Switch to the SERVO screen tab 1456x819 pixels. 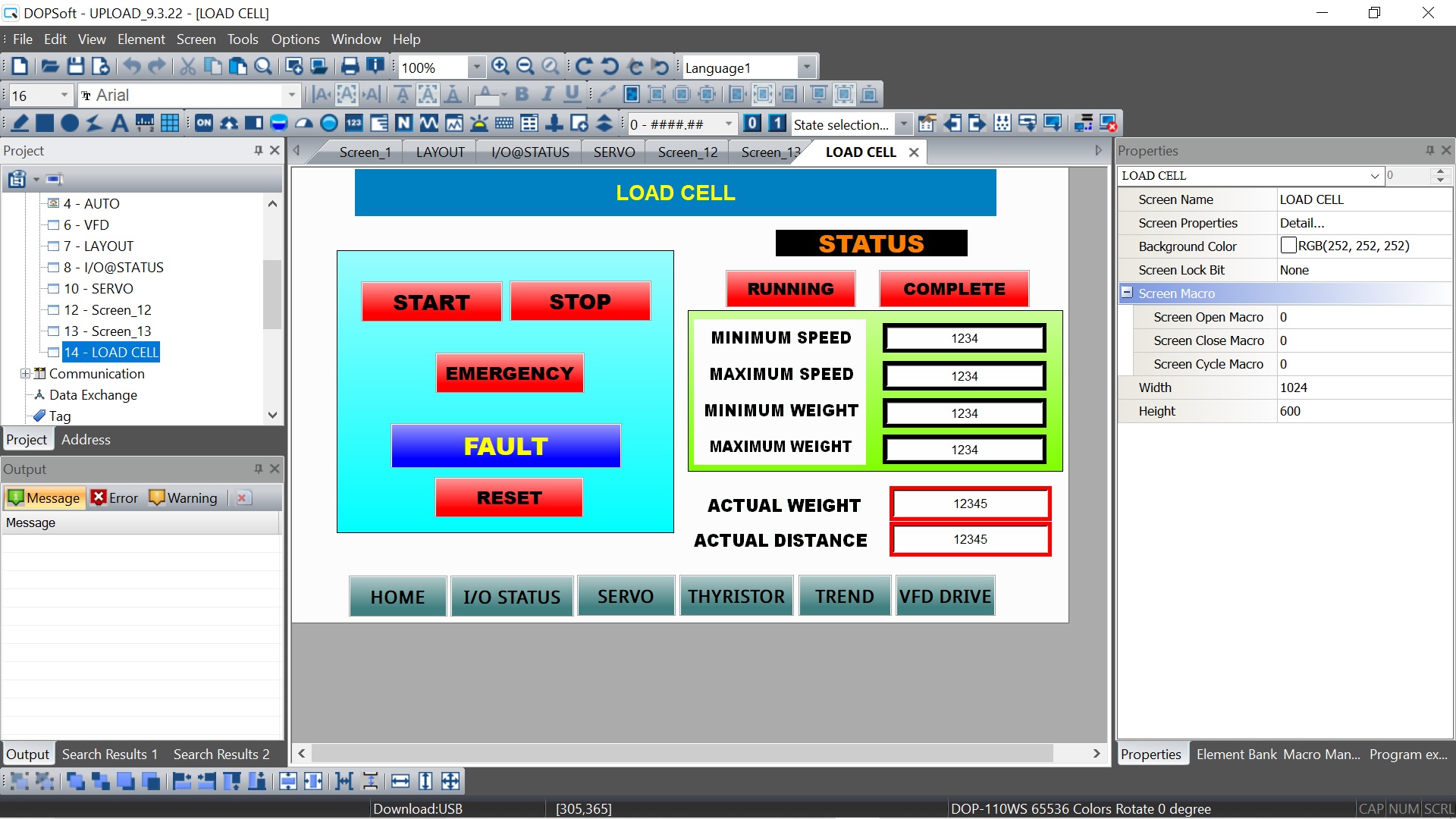click(613, 152)
